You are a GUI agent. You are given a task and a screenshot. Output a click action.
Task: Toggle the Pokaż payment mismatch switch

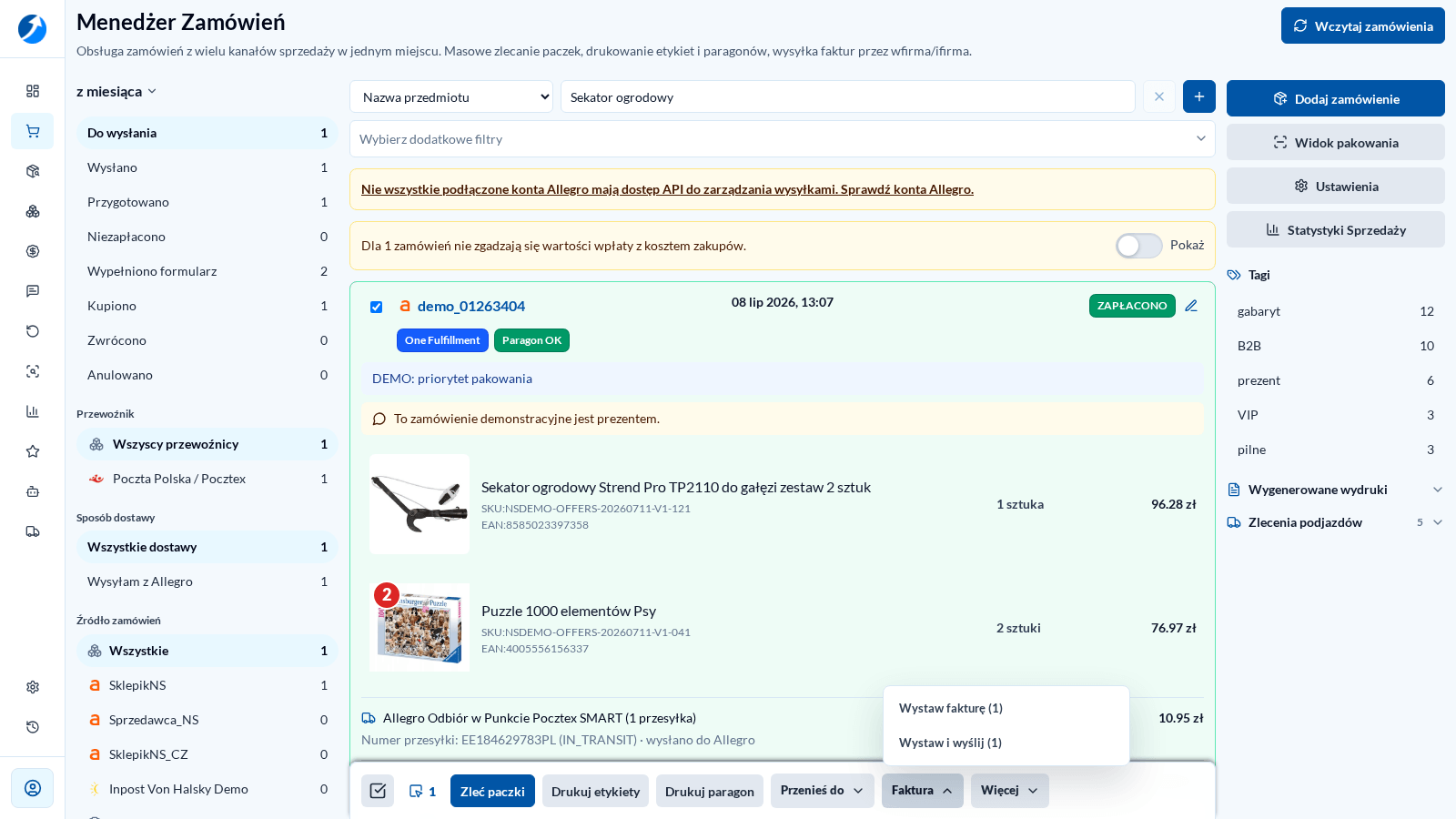pos(1139,246)
